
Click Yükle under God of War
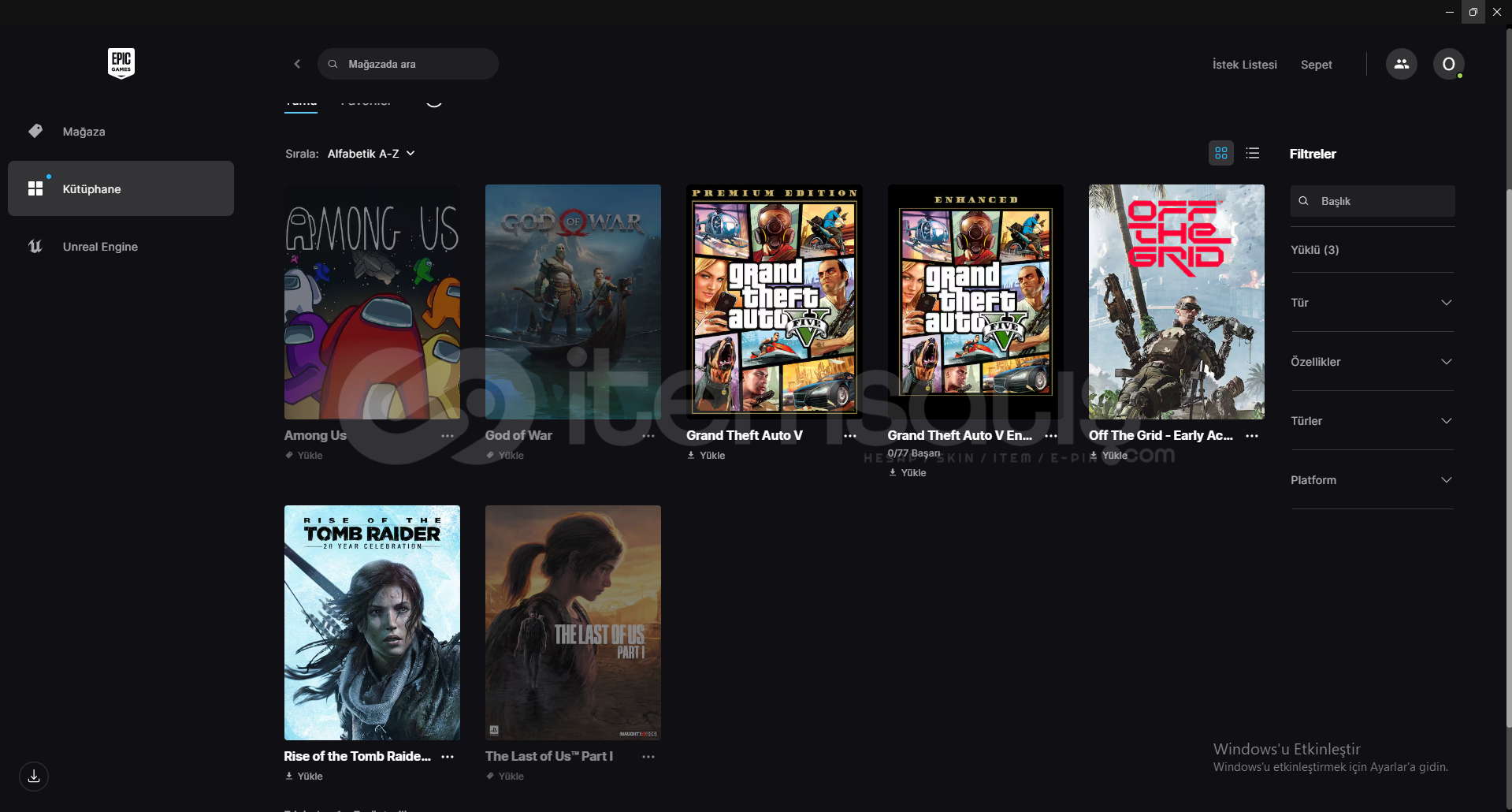[505, 456]
